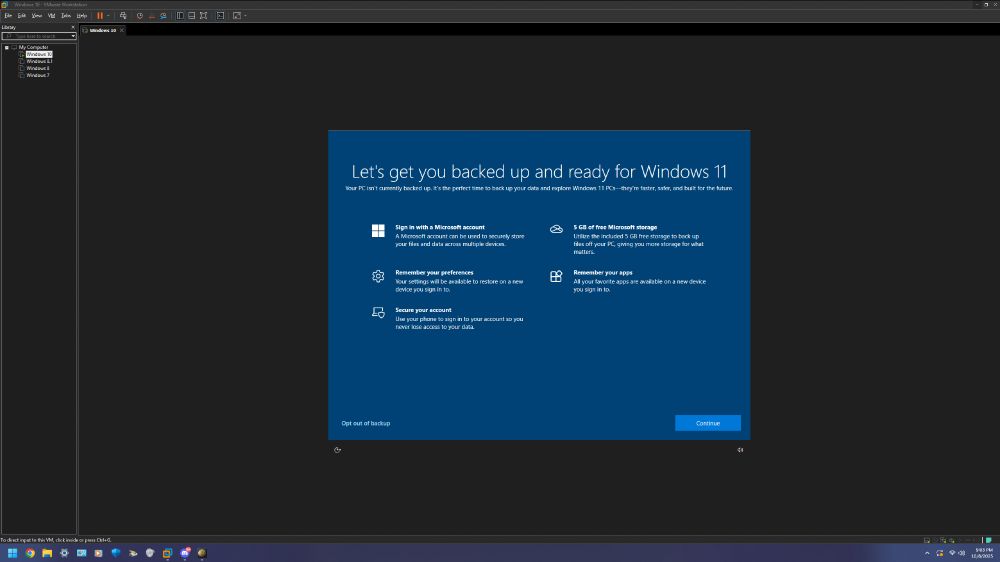This screenshot has height=562, width=1000.
Task: Open the library search filter dropdown arrow
Action: [73, 36]
